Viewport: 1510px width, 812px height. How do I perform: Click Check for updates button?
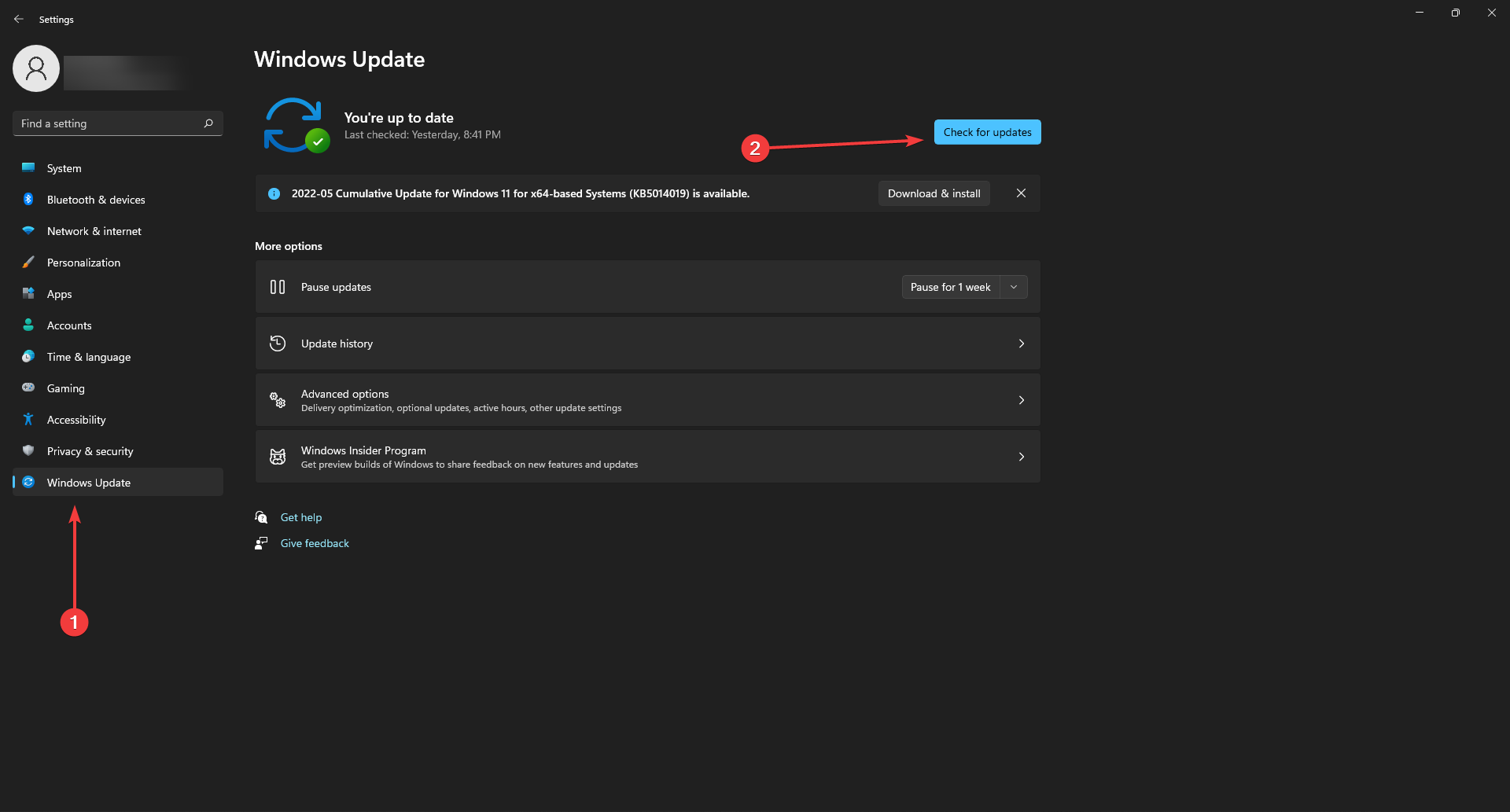[x=988, y=132]
